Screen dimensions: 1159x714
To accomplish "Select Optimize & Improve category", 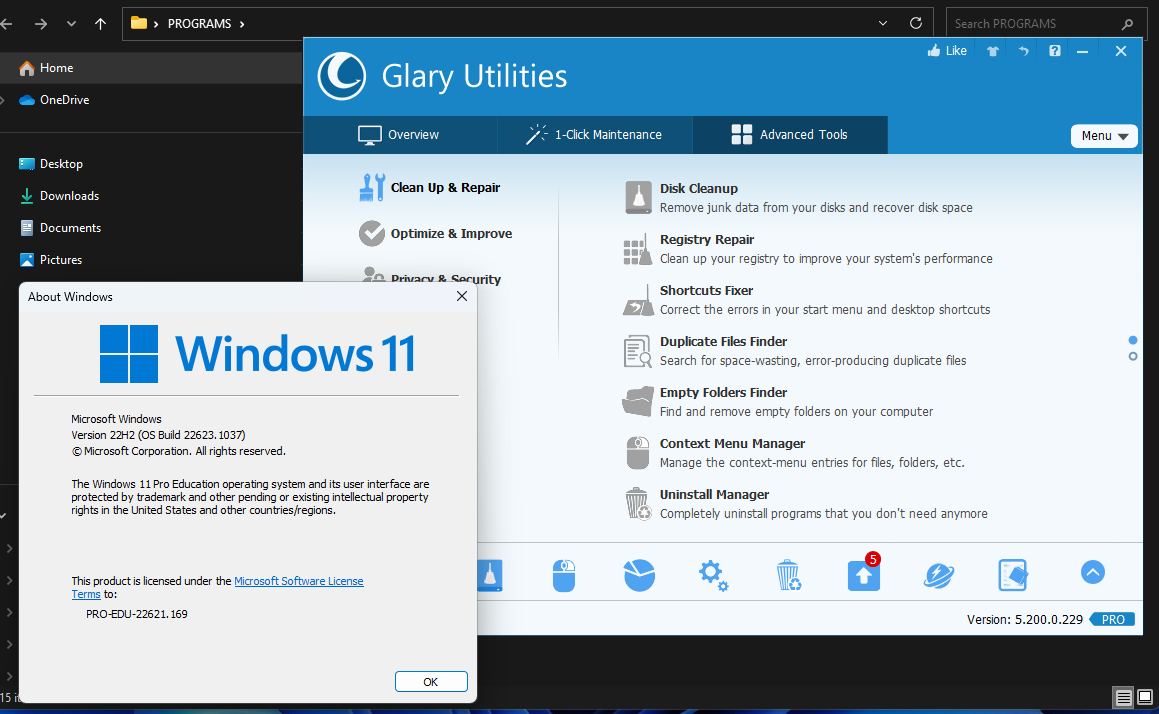I will pyautogui.click(x=435, y=234).
